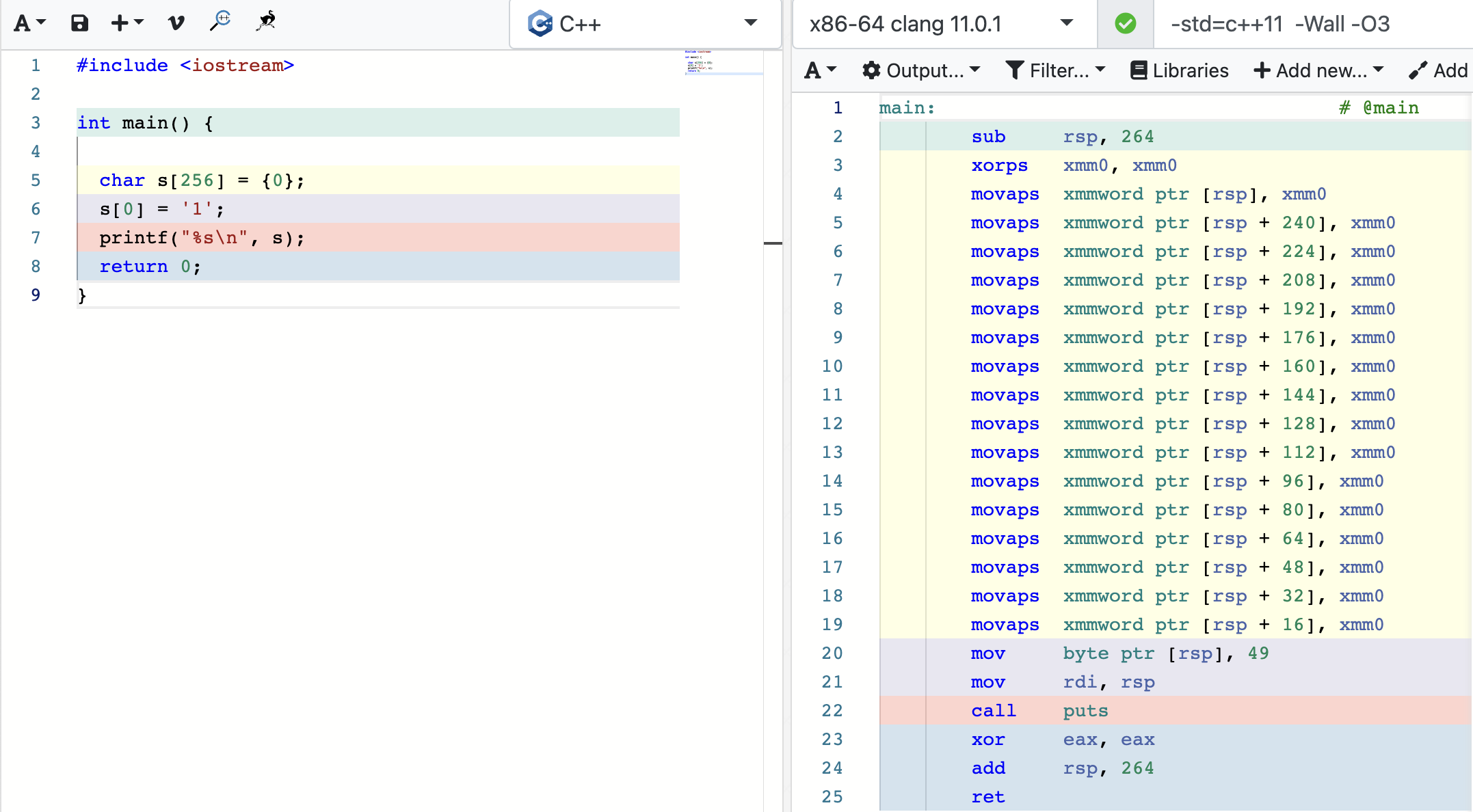Open the editor add-new plus menu
1473x812 pixels.
[x=127, y=23]
